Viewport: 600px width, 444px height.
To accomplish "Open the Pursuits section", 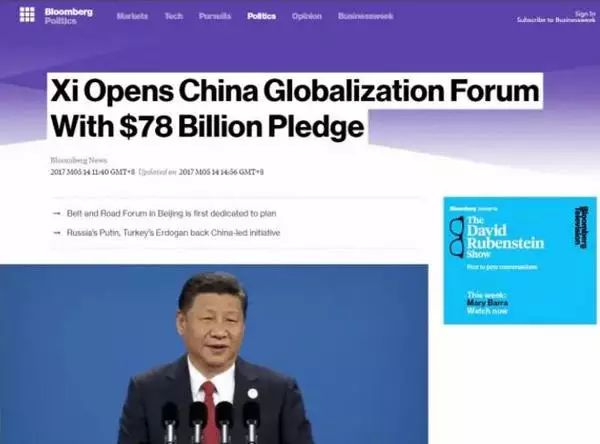I will [215, 16].
